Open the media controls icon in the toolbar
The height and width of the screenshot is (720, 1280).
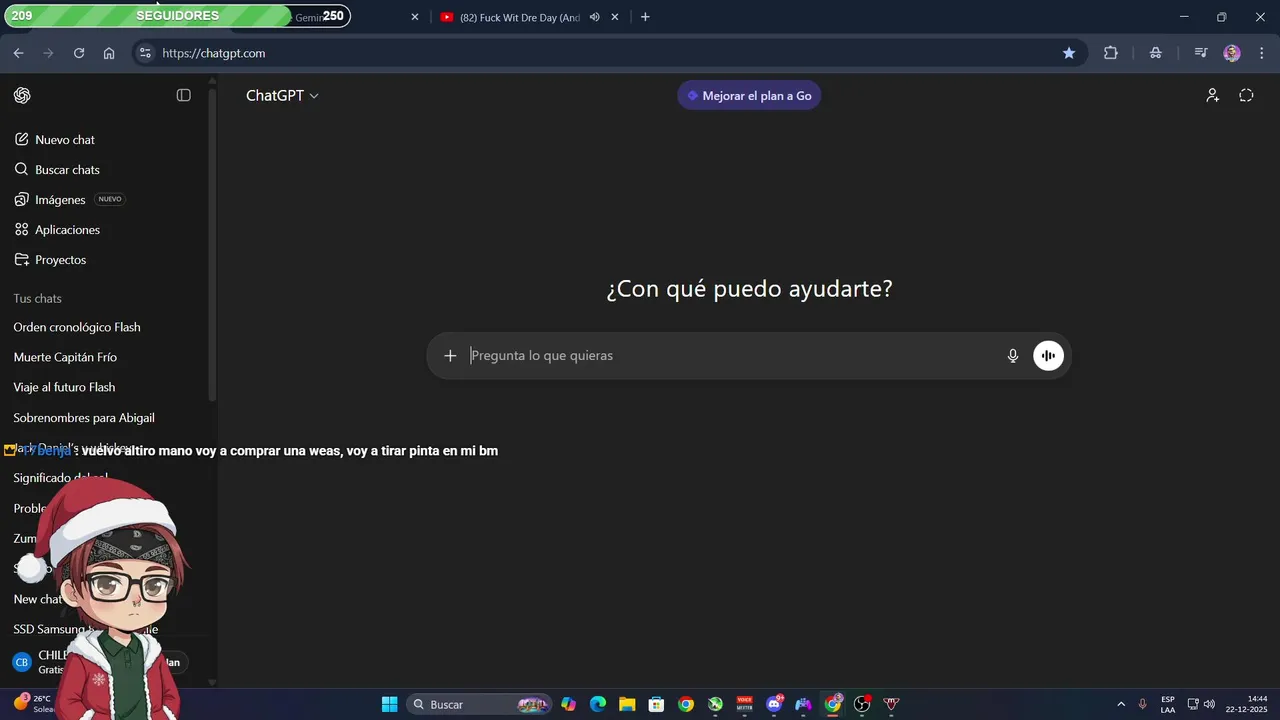point(1201,53)
